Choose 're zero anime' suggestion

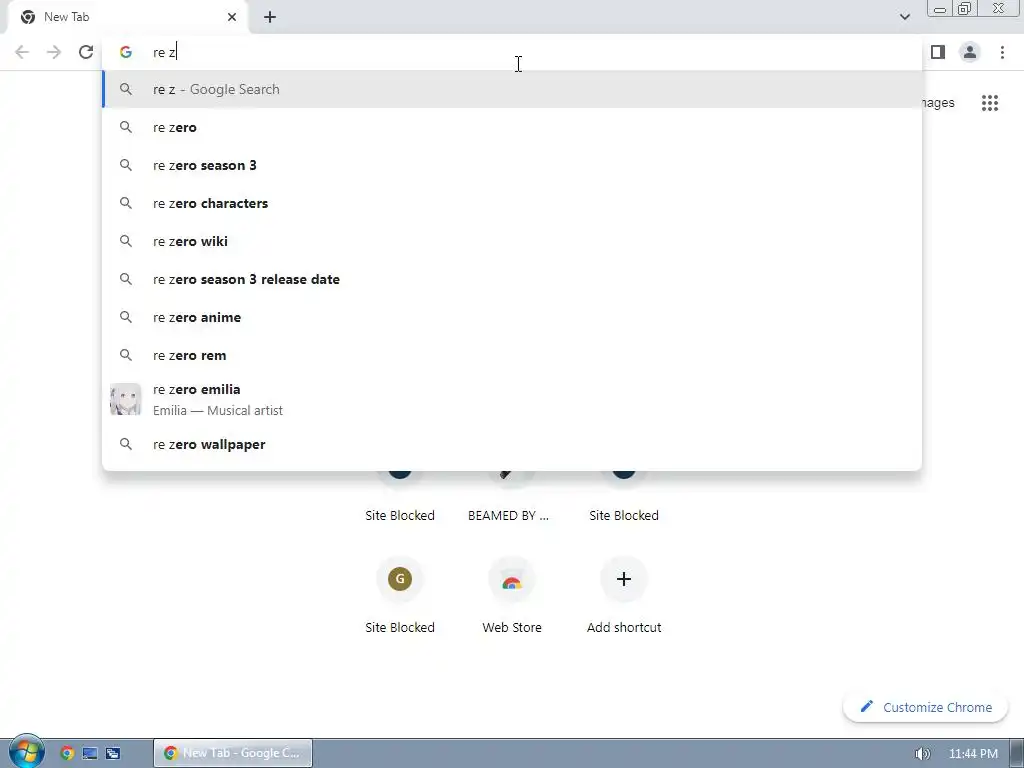point(512,317)
